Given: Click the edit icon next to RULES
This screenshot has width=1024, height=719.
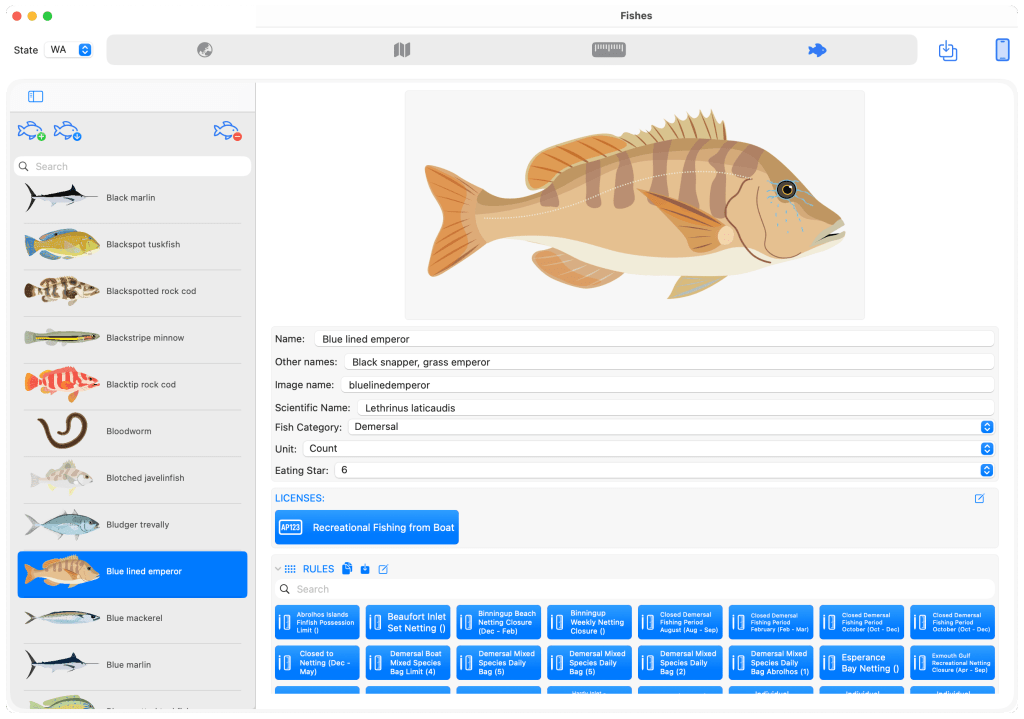Looking at the screenshot, I should pos(383,569).
